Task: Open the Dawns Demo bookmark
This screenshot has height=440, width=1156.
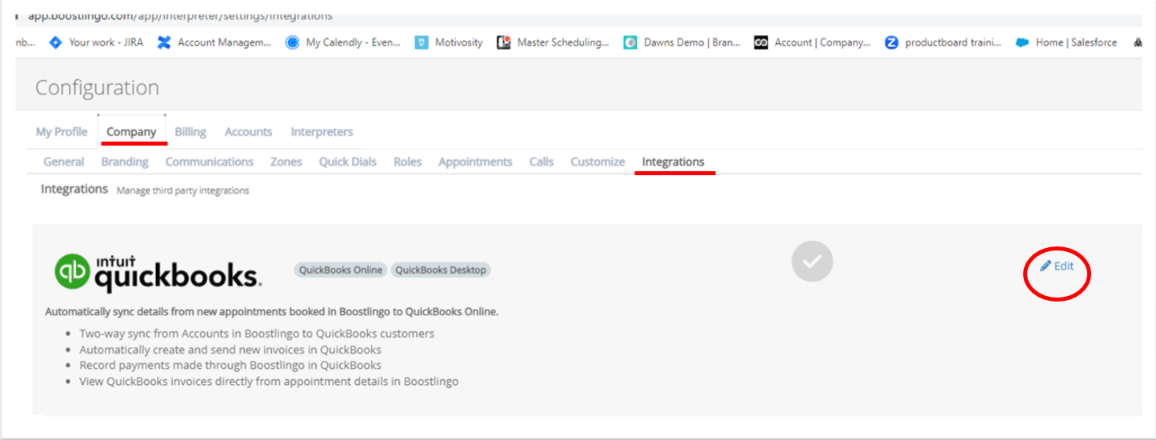Action: (x=682, y=43)
